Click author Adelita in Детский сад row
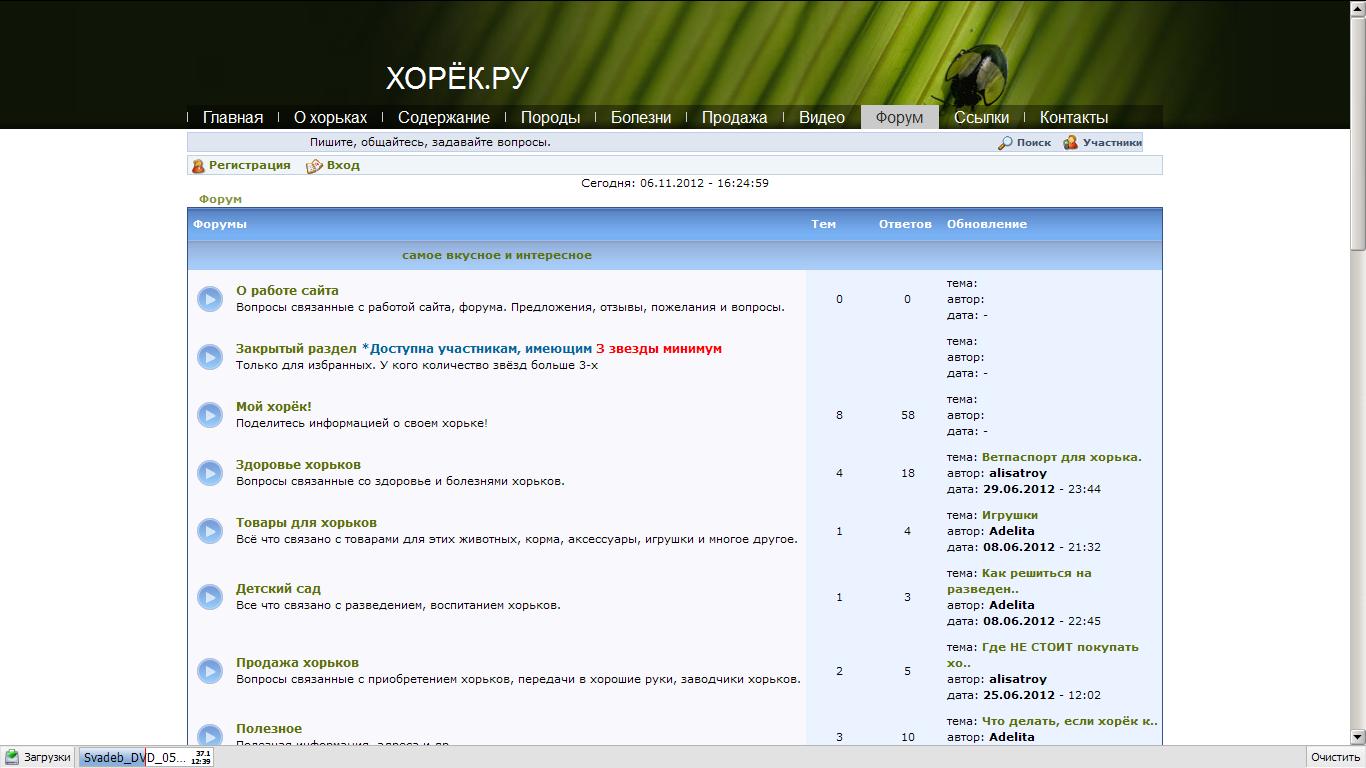Image resolution: width=1366 pixels, height=768 pixels. click(x=1012, y=605)
